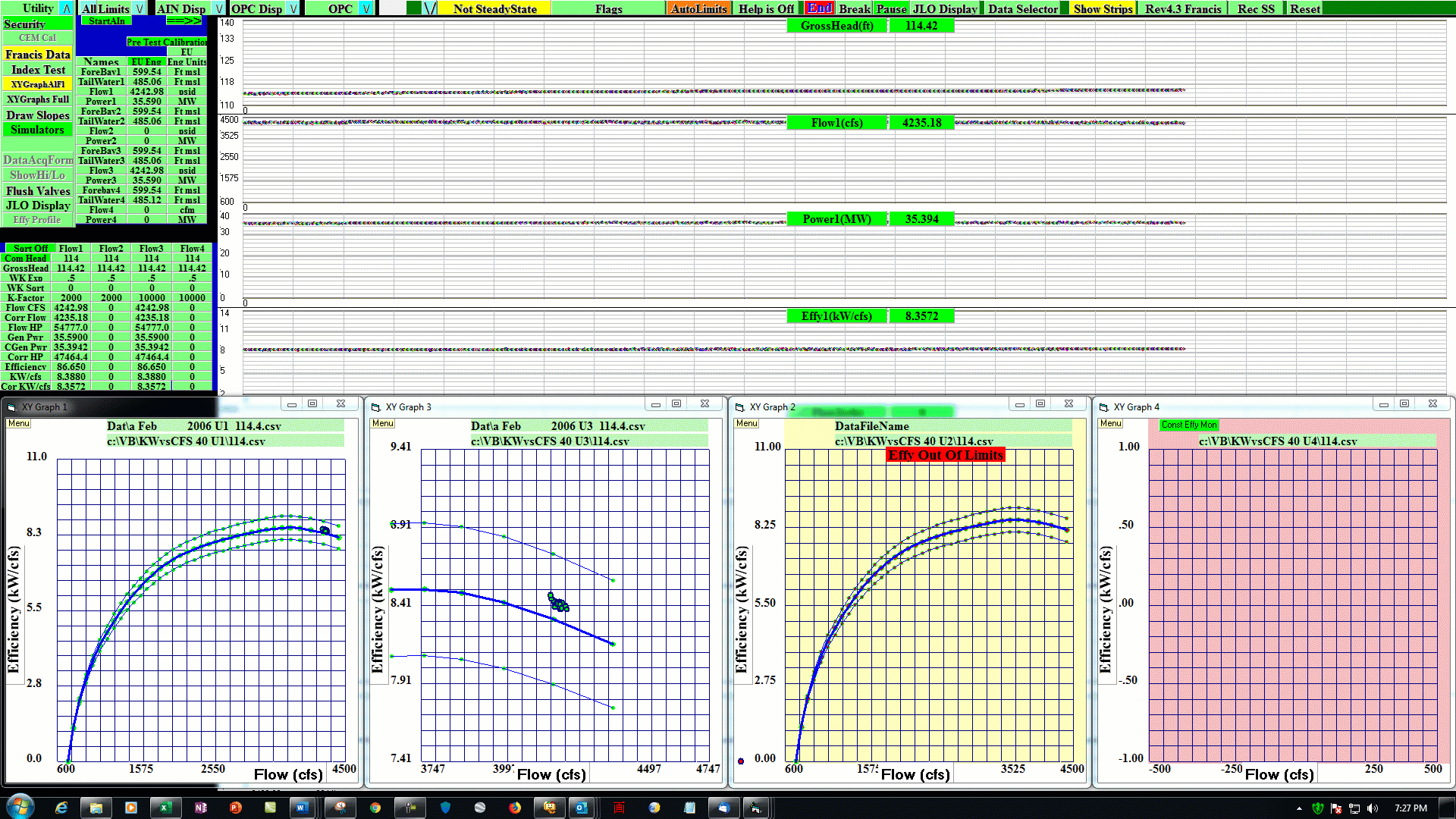Click the dark green color box

point(413,8)
